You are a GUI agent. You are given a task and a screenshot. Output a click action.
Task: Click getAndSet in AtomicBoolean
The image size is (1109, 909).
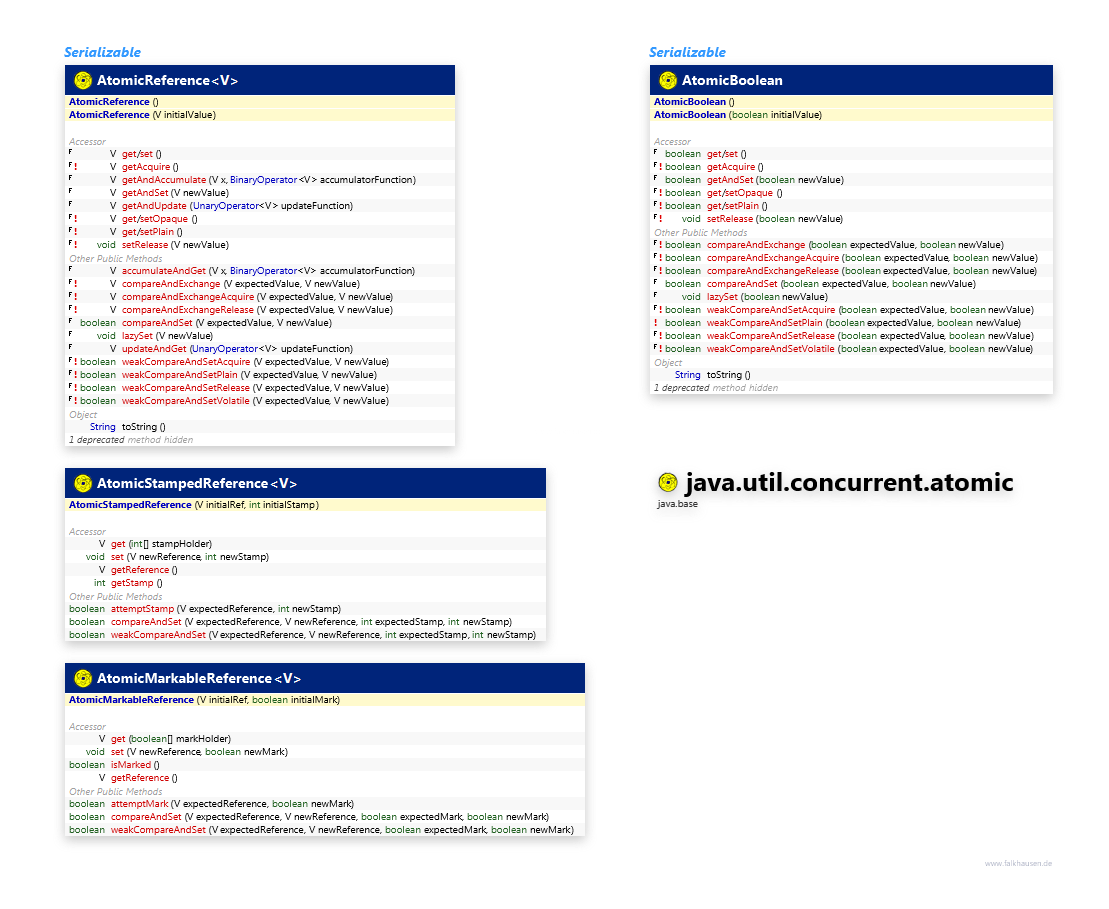click(x=730, y=180)
